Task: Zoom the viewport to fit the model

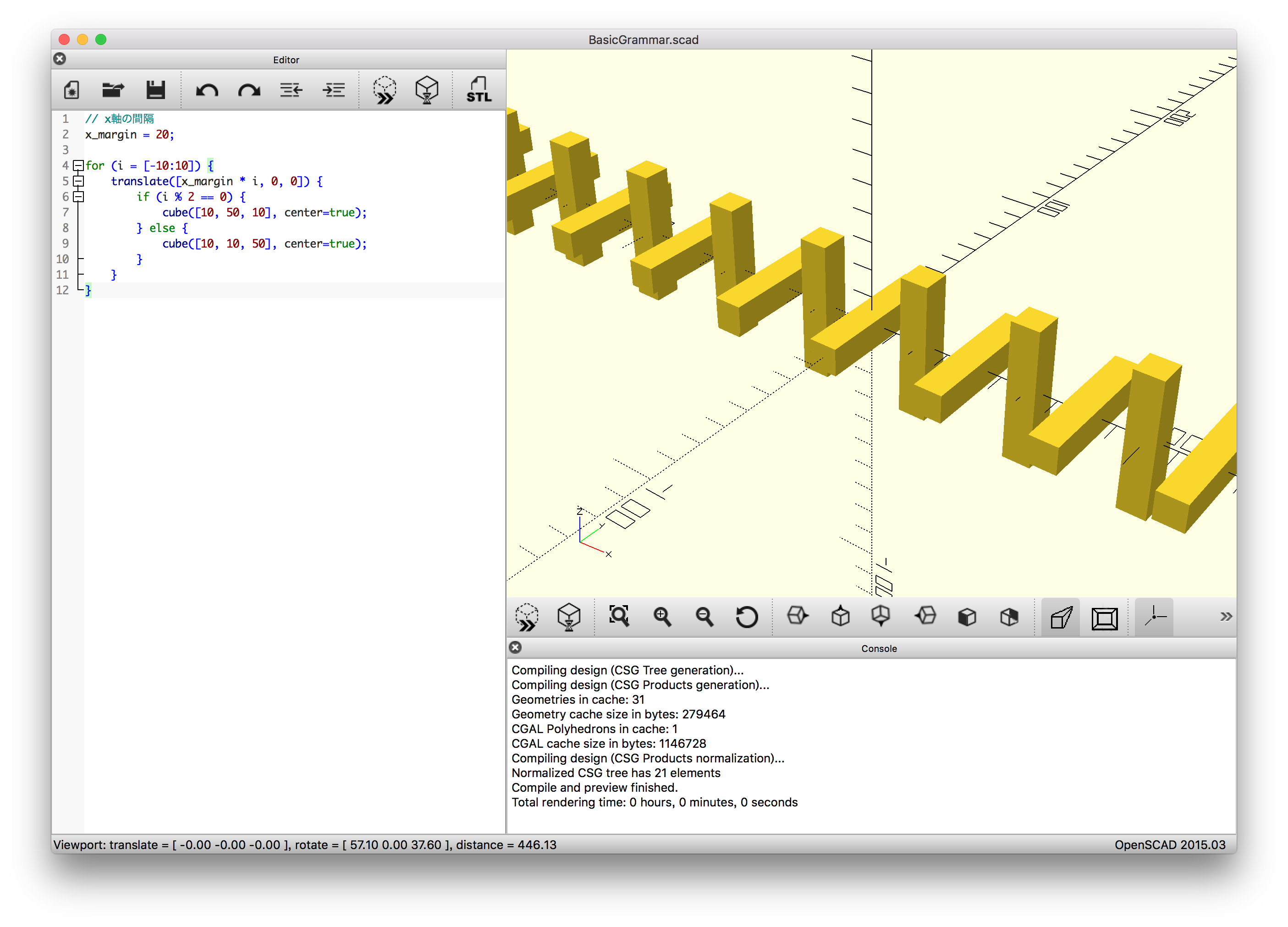Action: [x=619, y=617]
